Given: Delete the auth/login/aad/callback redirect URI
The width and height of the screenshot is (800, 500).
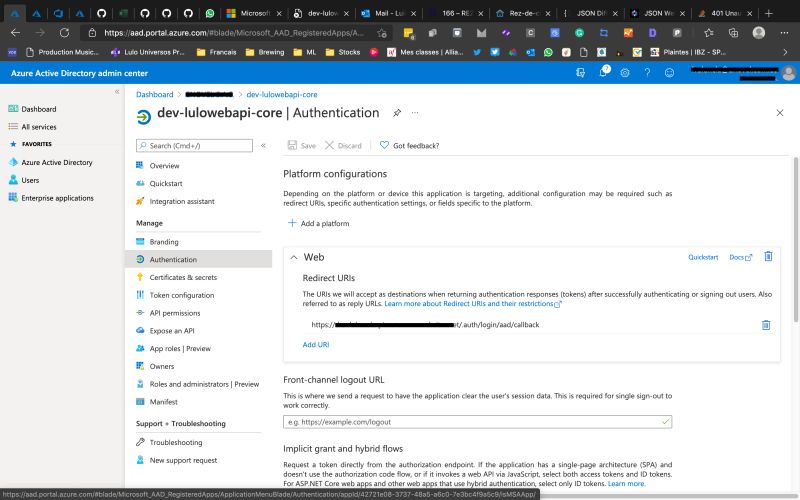Looking at the screenshot, I should (766, 325).
